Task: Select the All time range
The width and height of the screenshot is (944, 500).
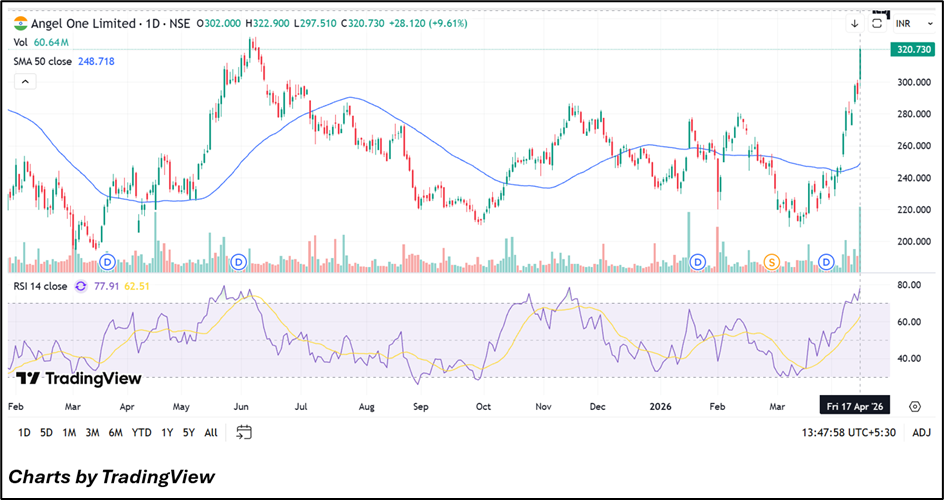Action: click(210, 432)
